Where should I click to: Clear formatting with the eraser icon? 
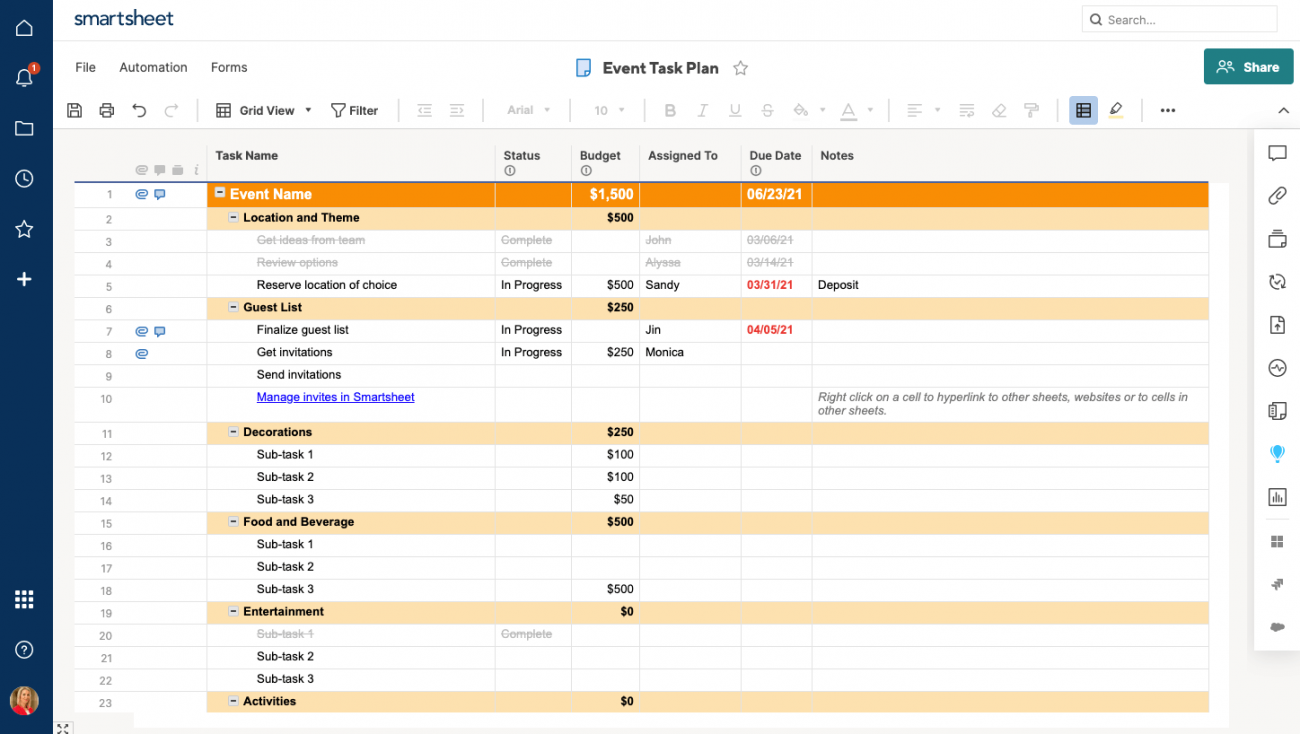click(999, 110)
